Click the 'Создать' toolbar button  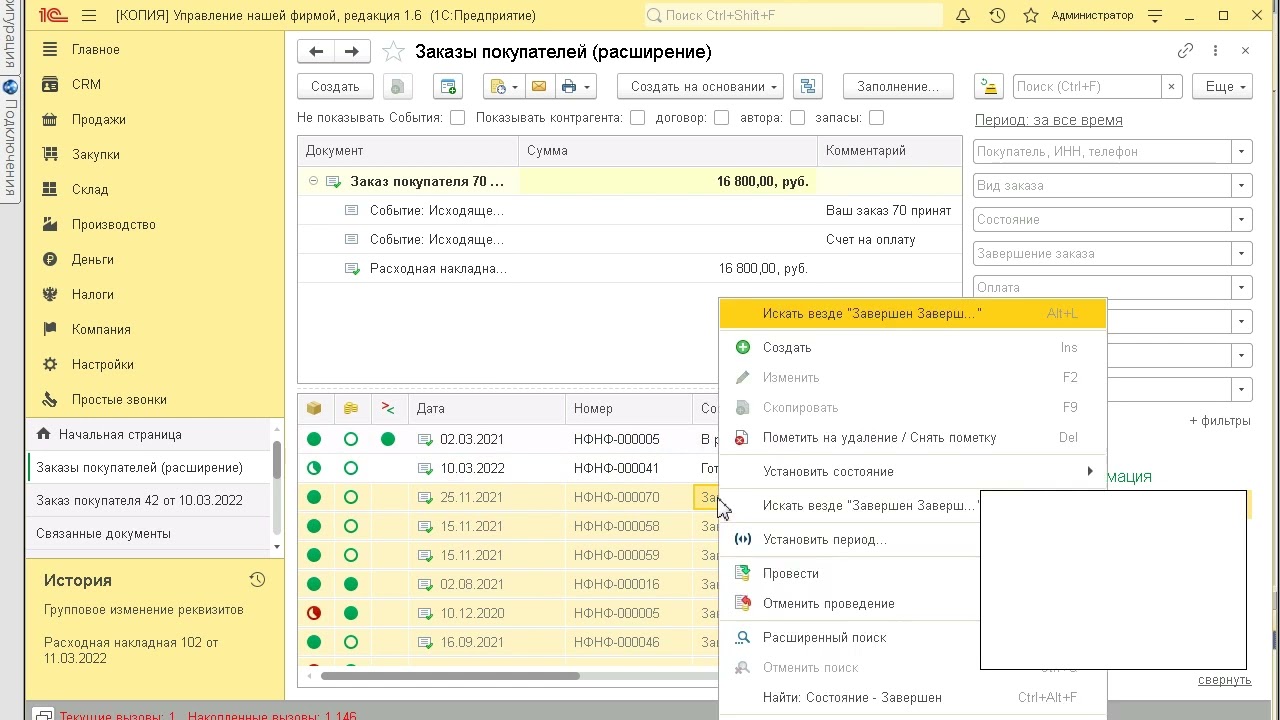pyautogui.click(x=335, y=87)
